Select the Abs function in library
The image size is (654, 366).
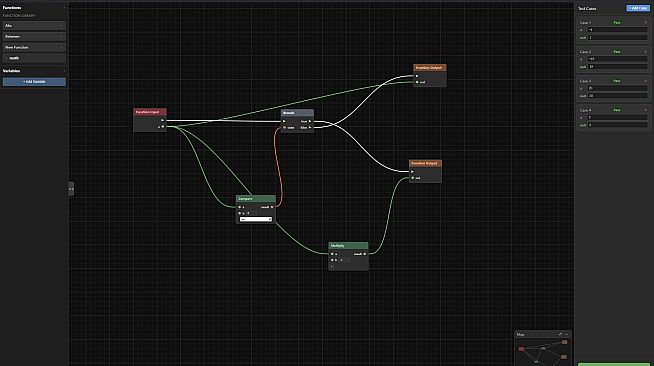34,26
